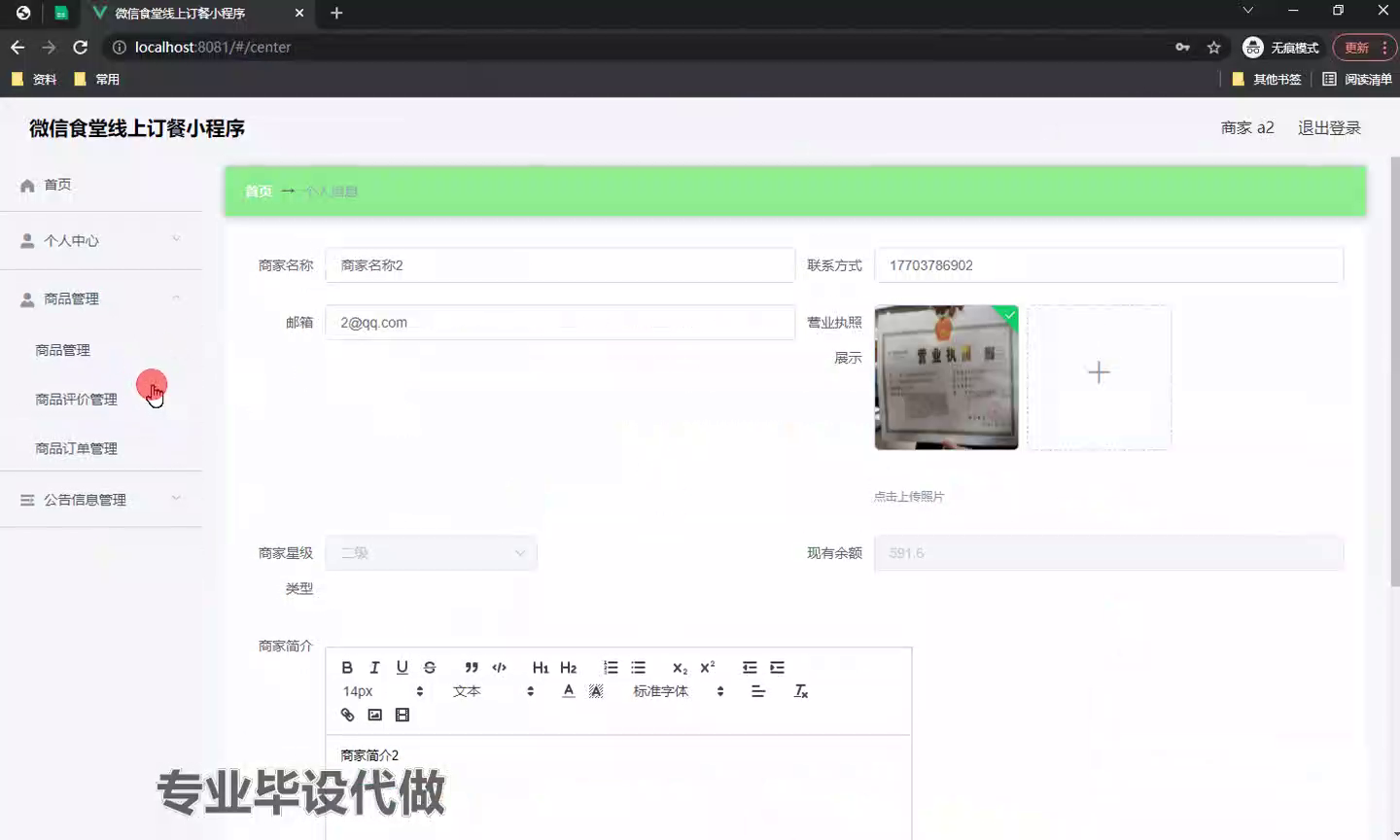Click the browser back arrow

pos(17,48)
